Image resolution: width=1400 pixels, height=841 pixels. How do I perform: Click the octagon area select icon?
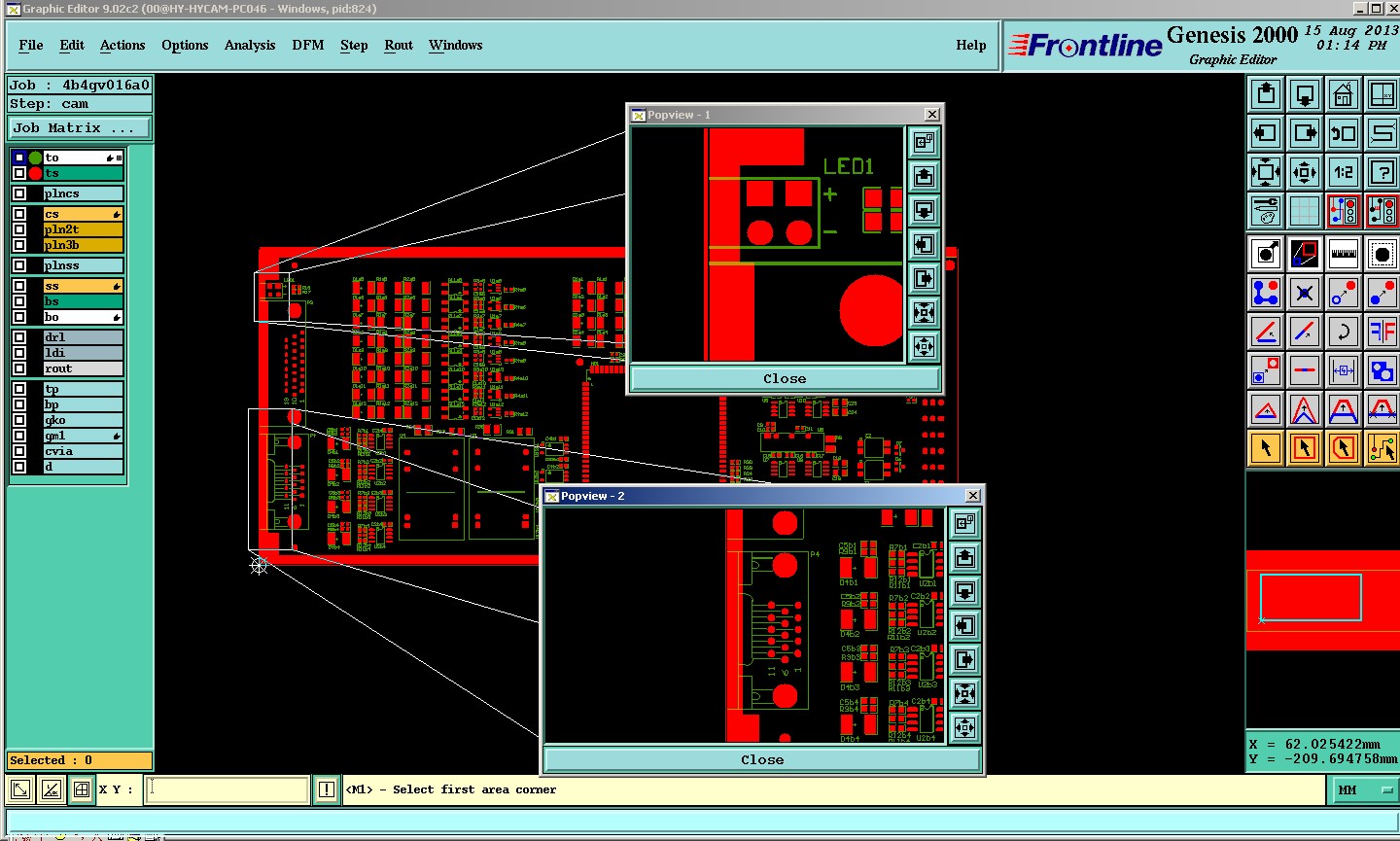[1382, 254]
